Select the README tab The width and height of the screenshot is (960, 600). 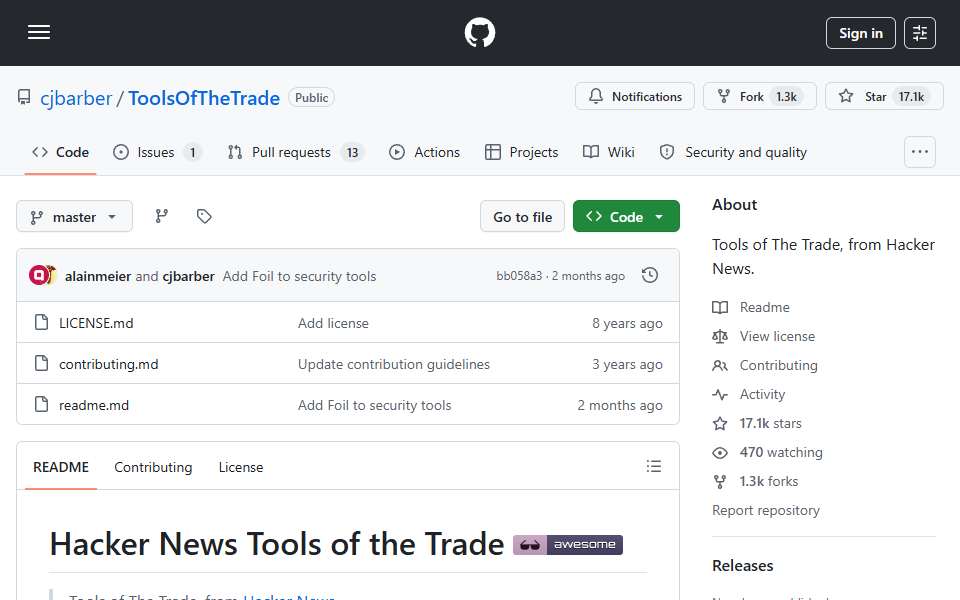(61, 467)
